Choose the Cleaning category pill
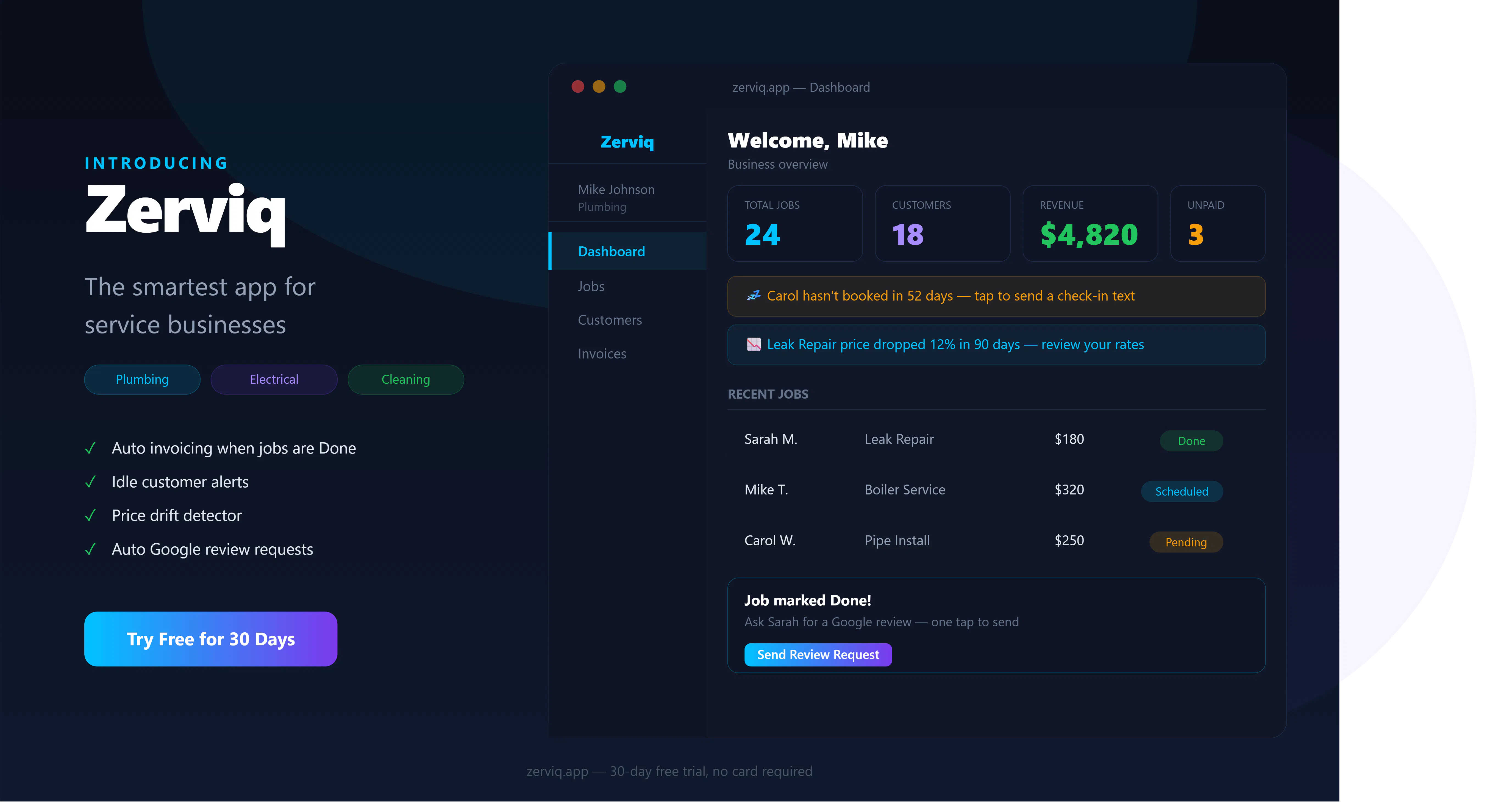This screenshot has width=1487, height=812. tap(406, 379)
